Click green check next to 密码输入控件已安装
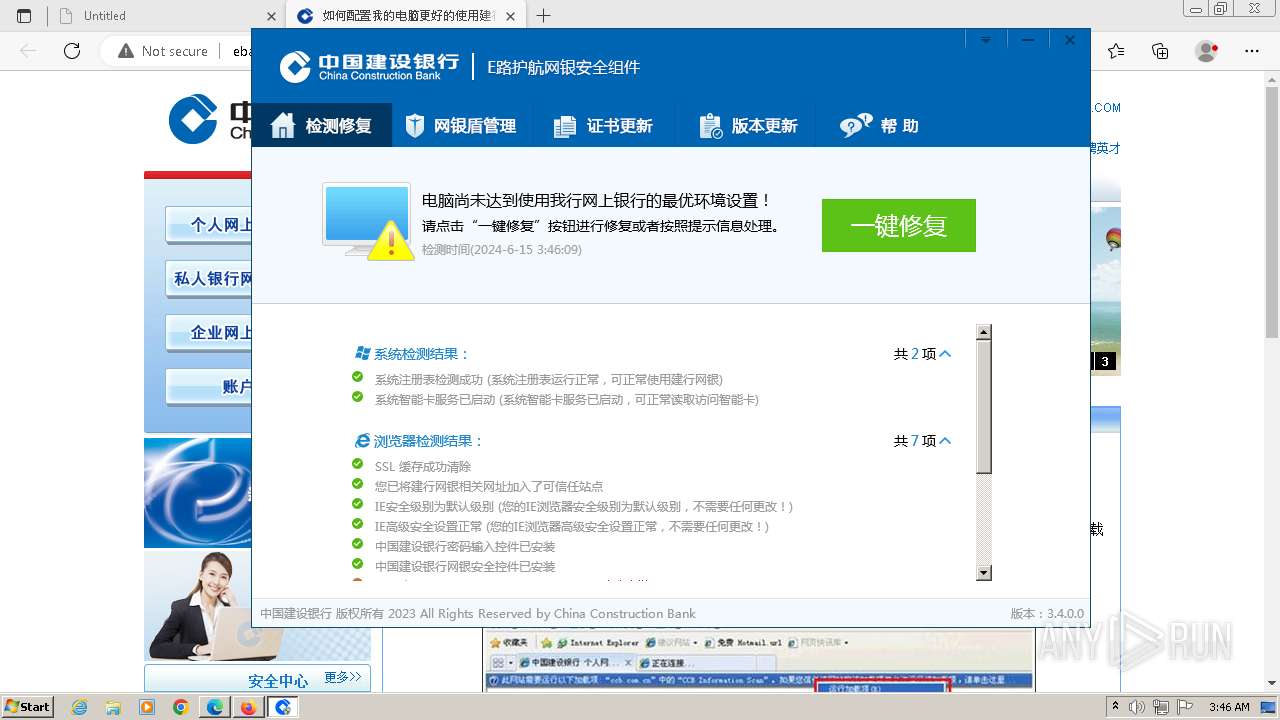Viewport: 1280px width, 720px height. tap(358, 544)
